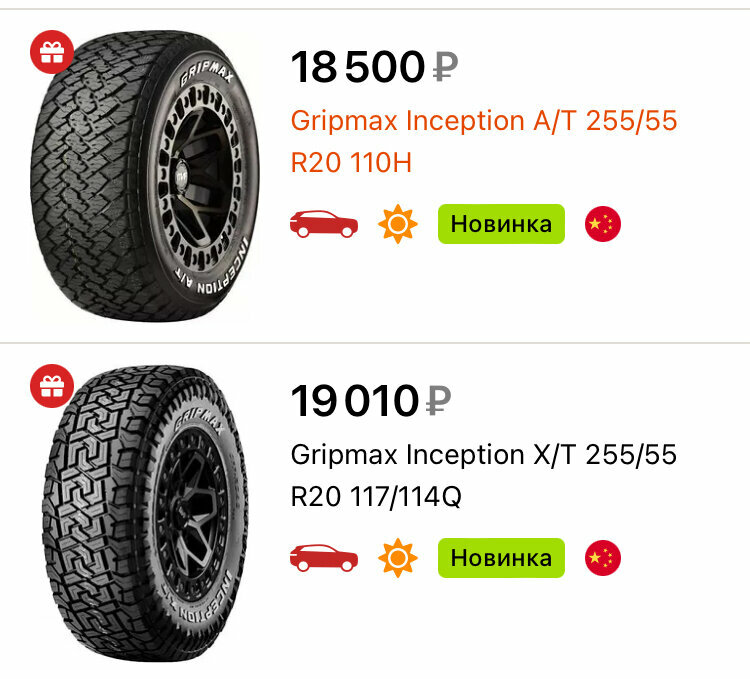Click the Новинка badge on Inception A/T
Image resolution: width=750 pixels, height=679 pixels.
[501, 224]
